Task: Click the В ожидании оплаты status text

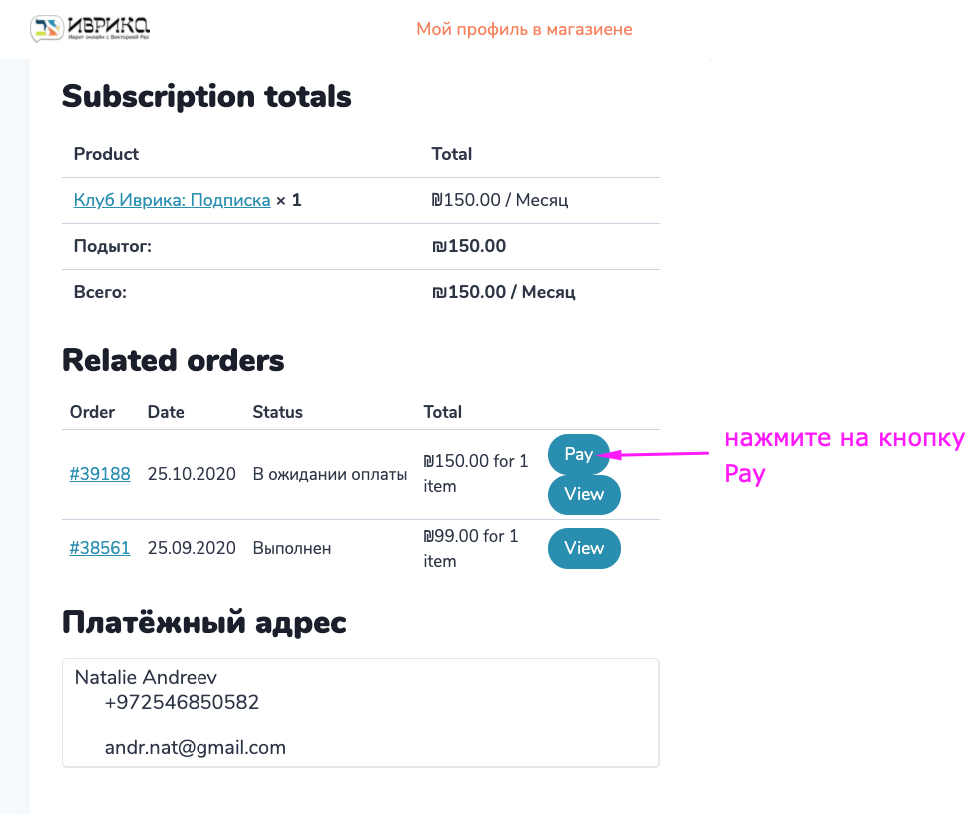Action: pyautogui.click(x=329, y=474)
